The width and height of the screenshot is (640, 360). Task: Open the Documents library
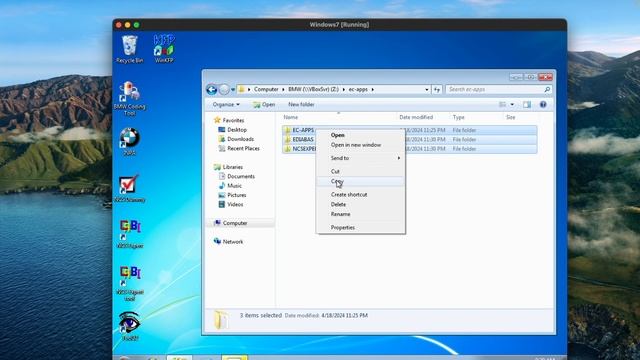coord(237,176)
